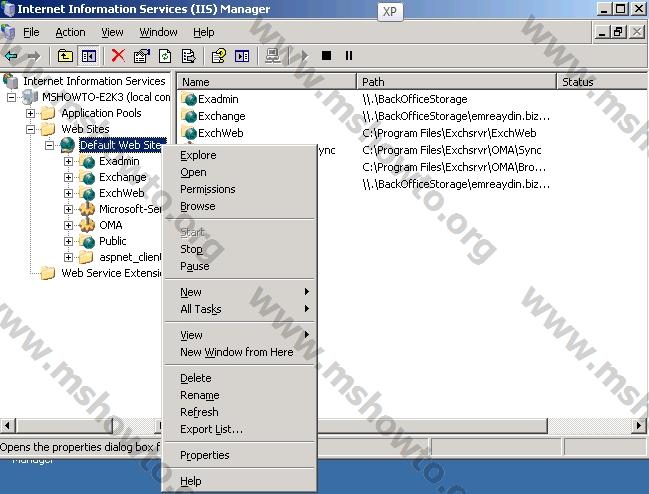Collapse the Web Sites node

[x=30, y=129]
